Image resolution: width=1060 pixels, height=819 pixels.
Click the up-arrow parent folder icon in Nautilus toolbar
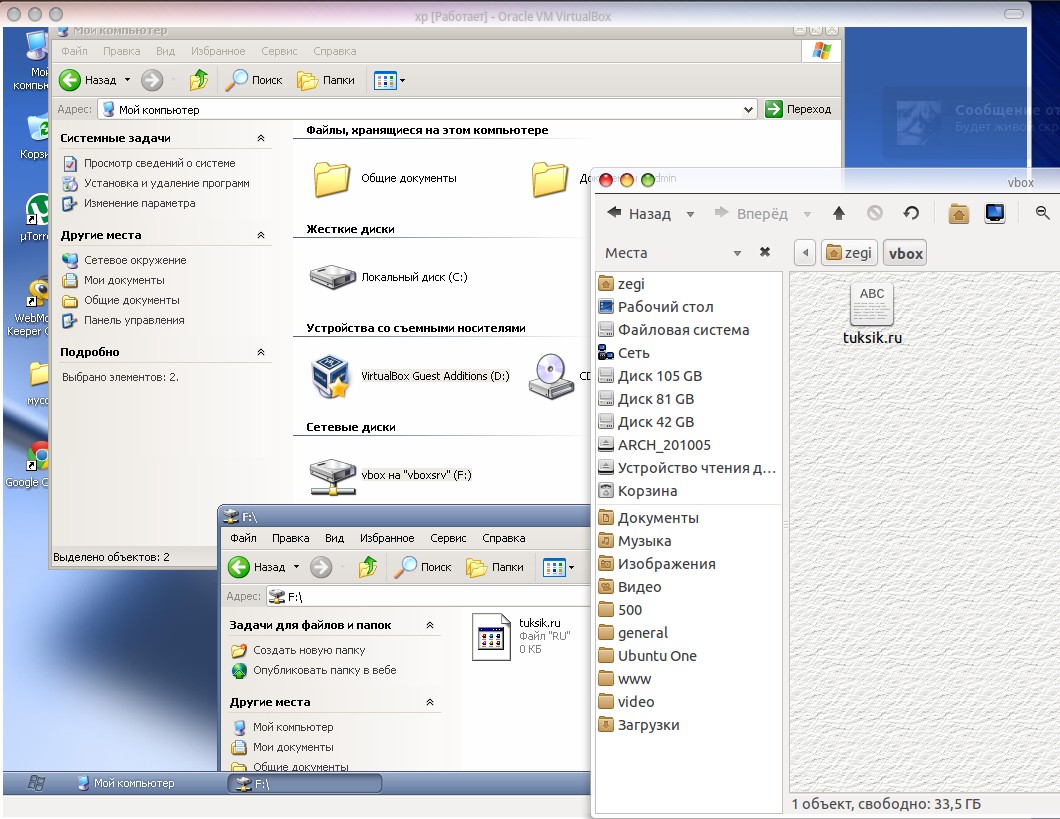point(839,213)
